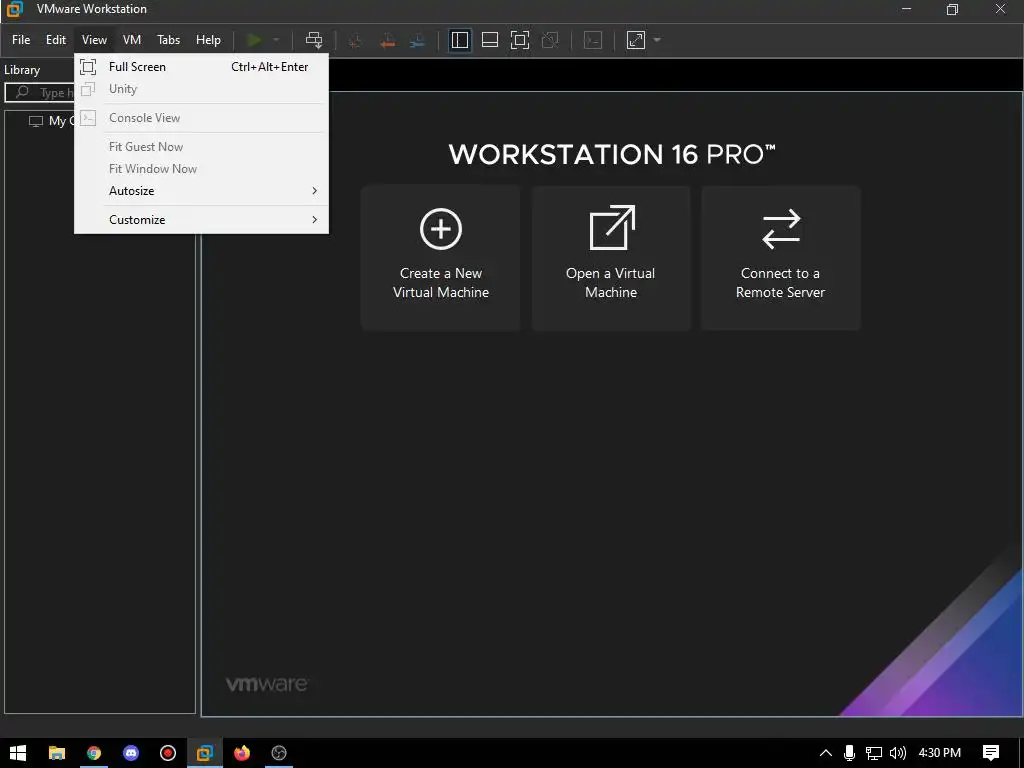The image size is (1024, 768).
Task: Open Discord from the taskbar
Action: 131,753
